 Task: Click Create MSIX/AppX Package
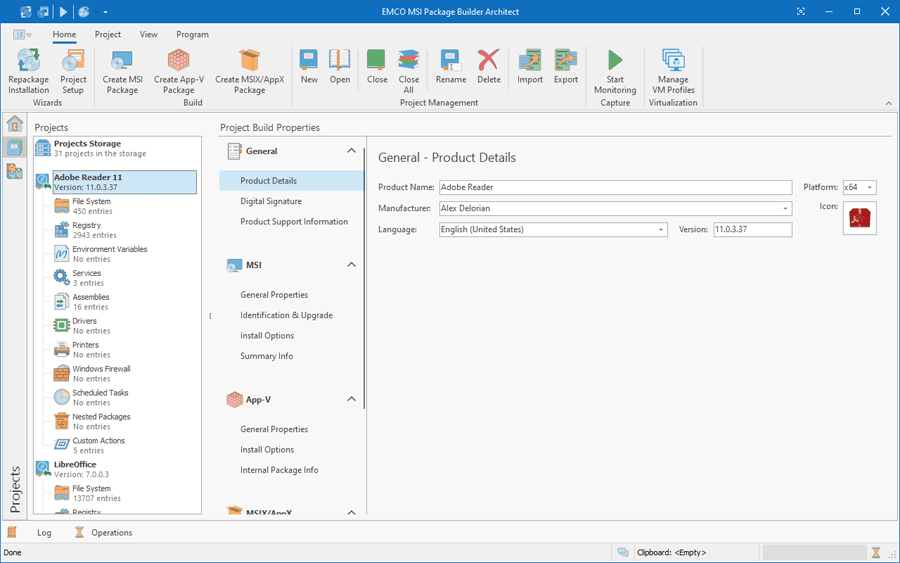[x=249, y=71]
